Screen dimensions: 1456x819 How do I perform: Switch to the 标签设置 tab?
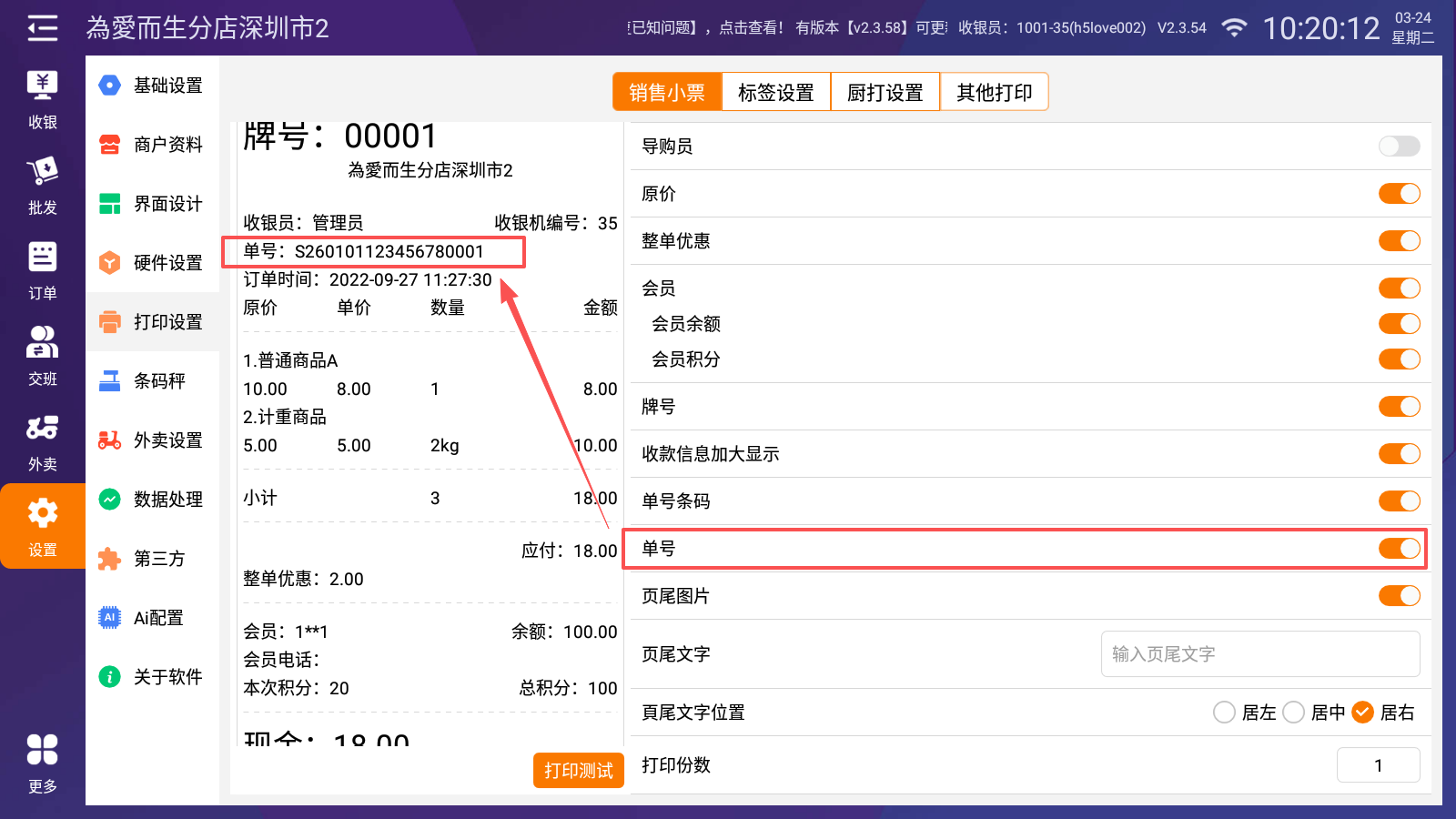coord(775,92)
